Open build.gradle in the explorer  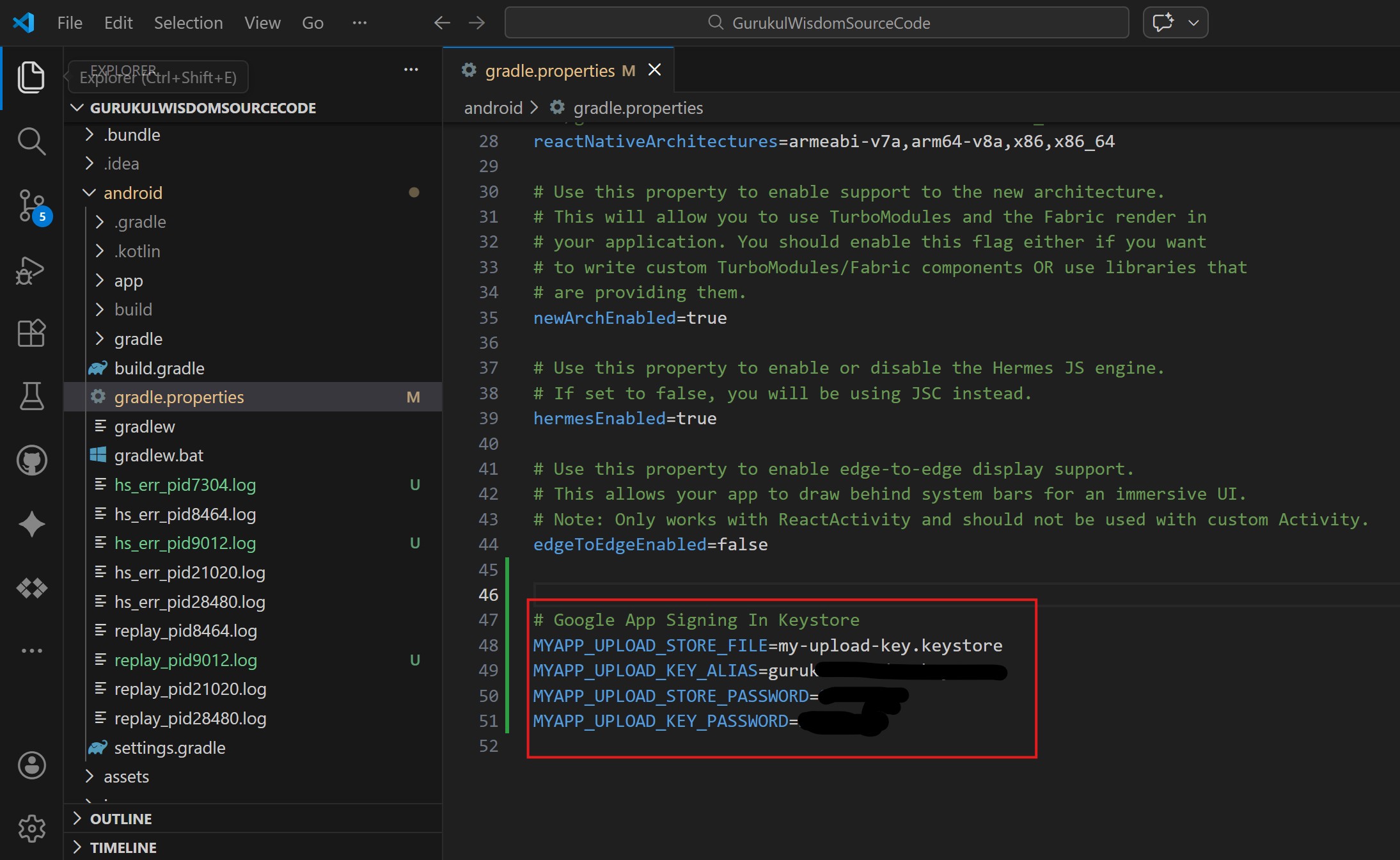(159, 369)
